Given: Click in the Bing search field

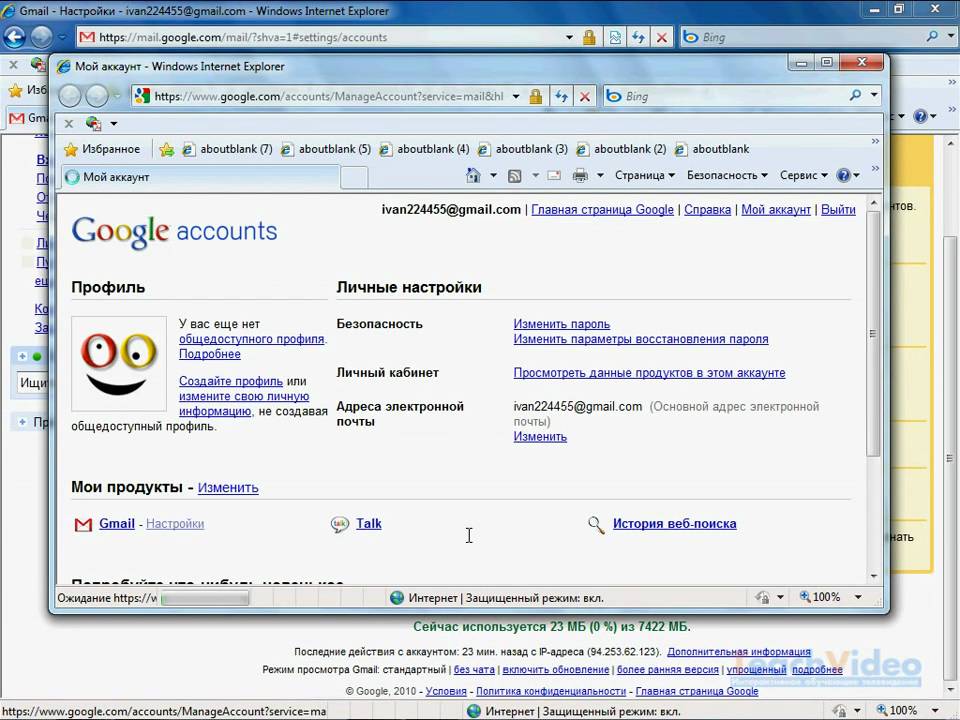Looking at the screenshot, I should click(x=732, y=97).
